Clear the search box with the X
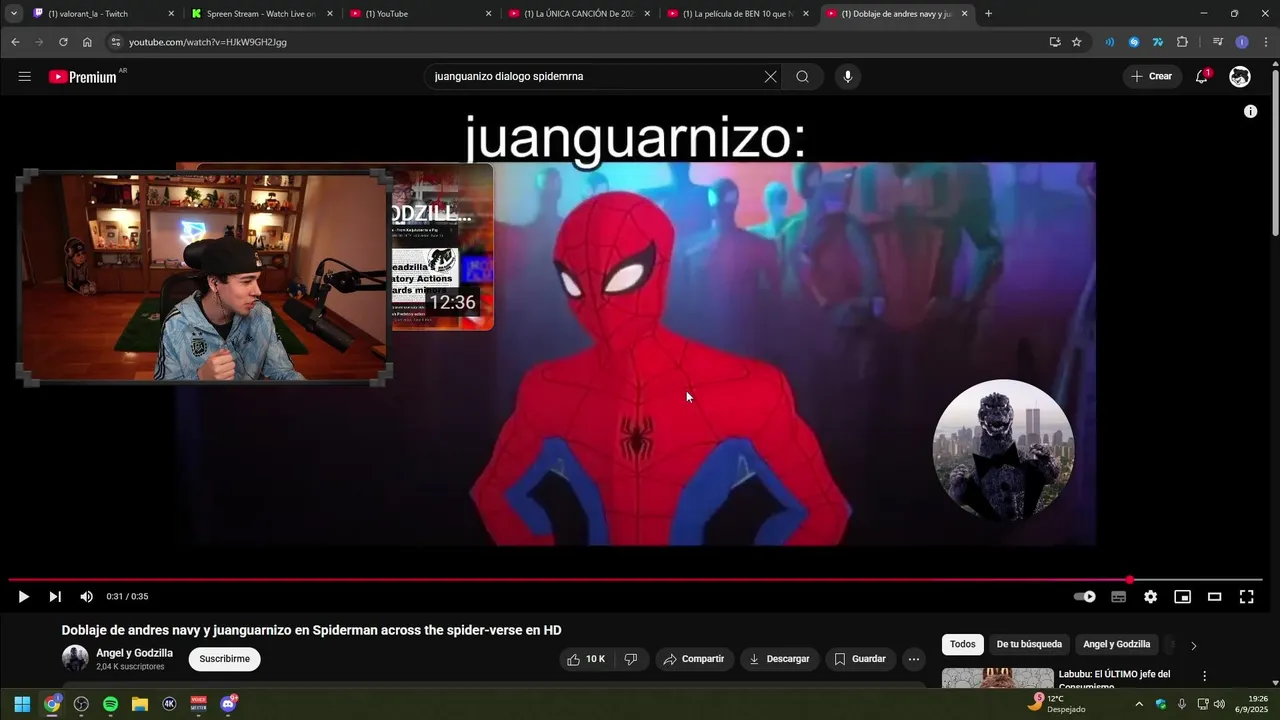1280x720 pixels. 770,77
